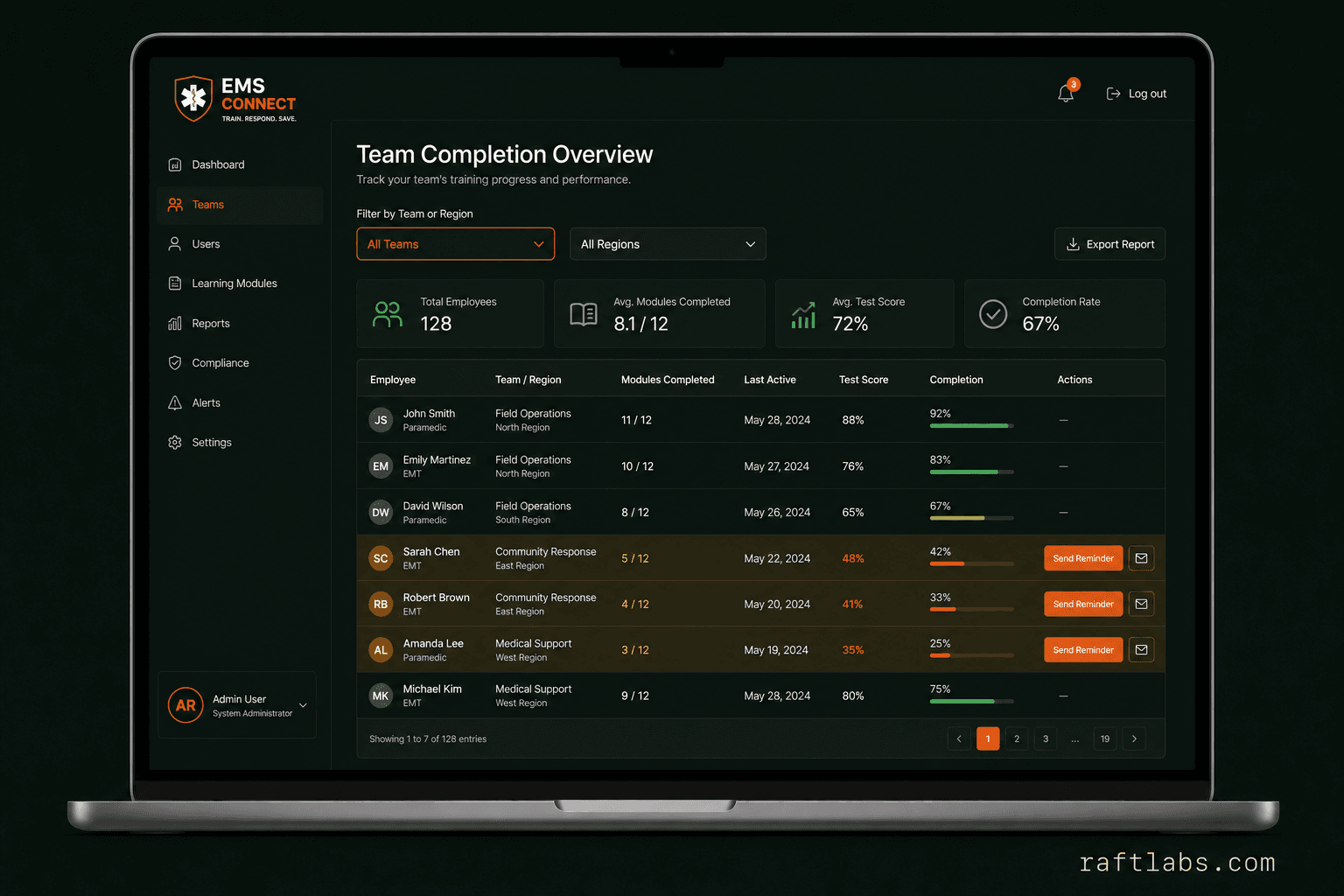Open Compliance in the sidebar

(x=240, y=363)
